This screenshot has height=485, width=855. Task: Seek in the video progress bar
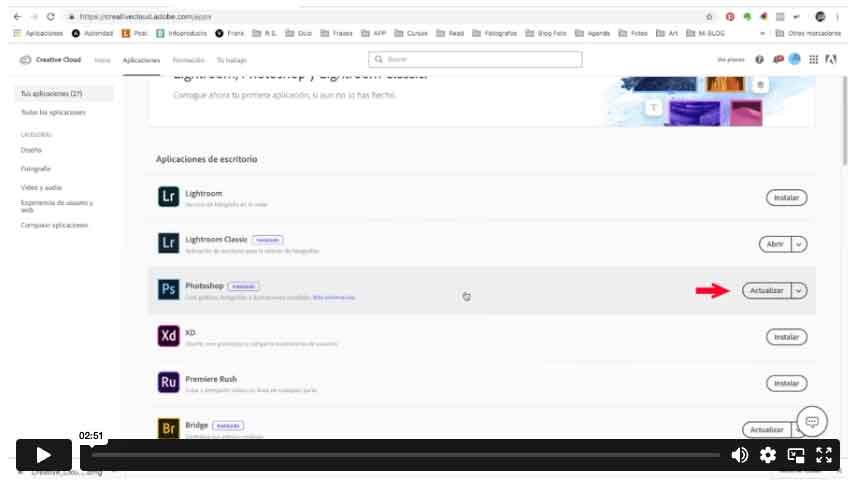pos(405,454)
